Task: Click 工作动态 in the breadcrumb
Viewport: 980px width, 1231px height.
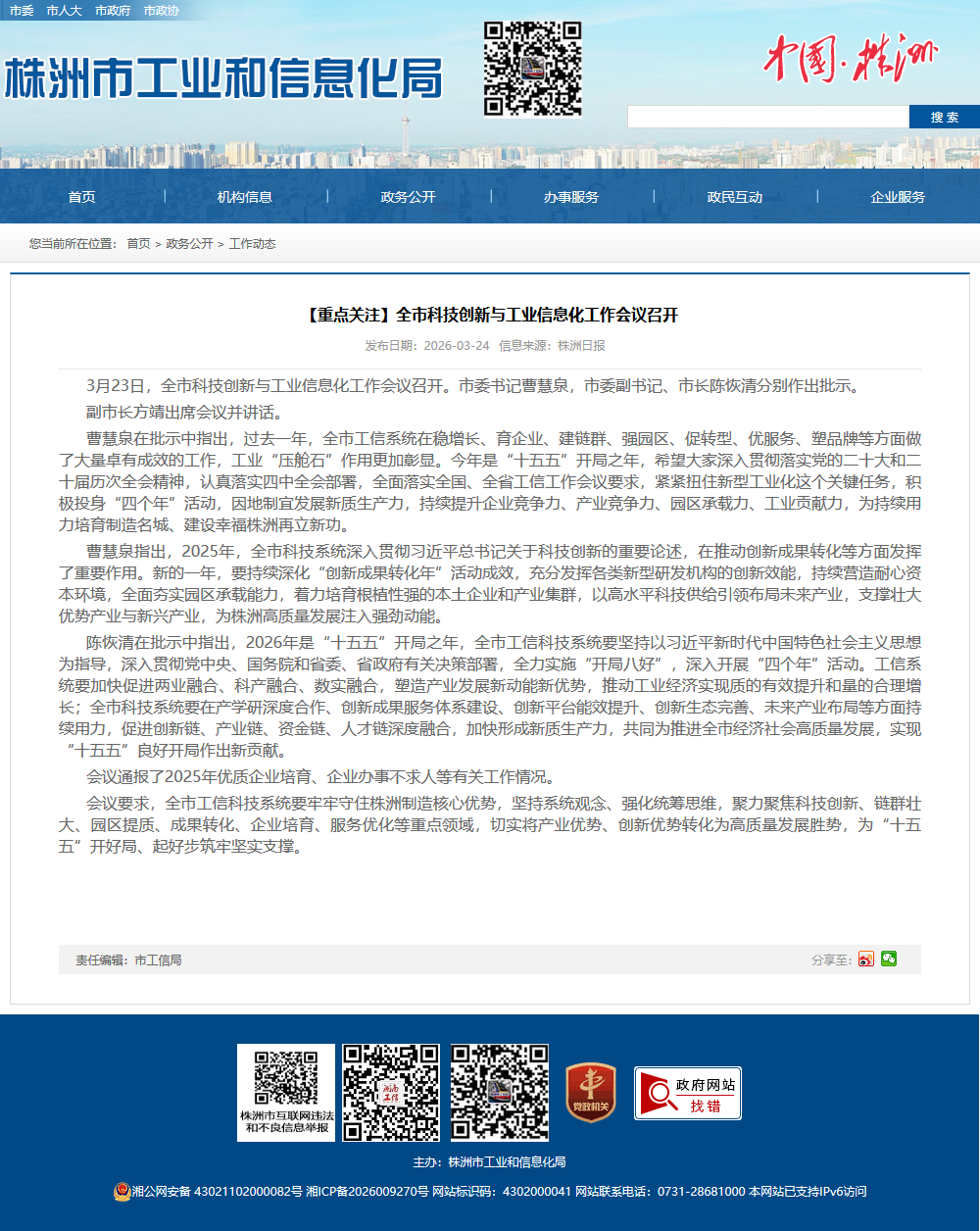Action: [x=253, y=244]
